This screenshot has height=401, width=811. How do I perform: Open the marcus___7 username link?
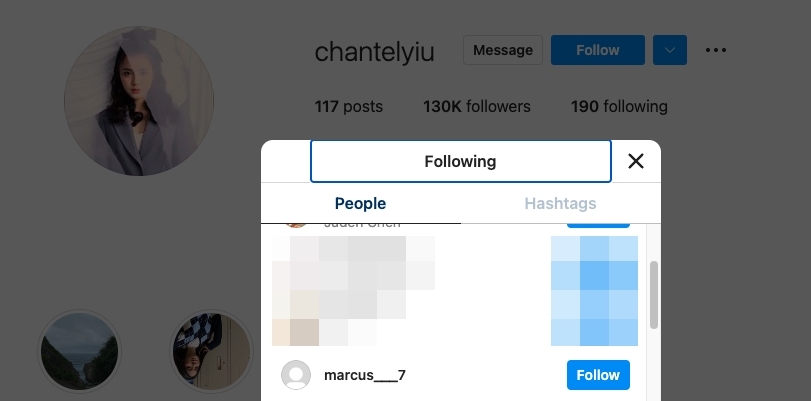coord(365,375)
